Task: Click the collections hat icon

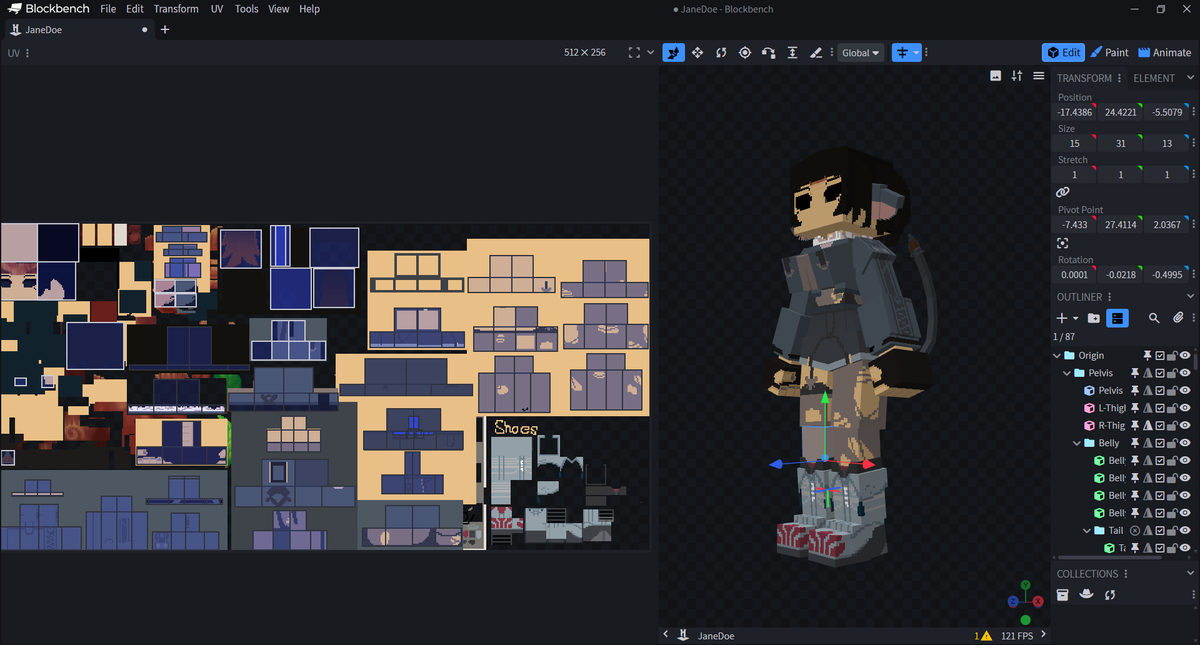Action: [1086, 595]
